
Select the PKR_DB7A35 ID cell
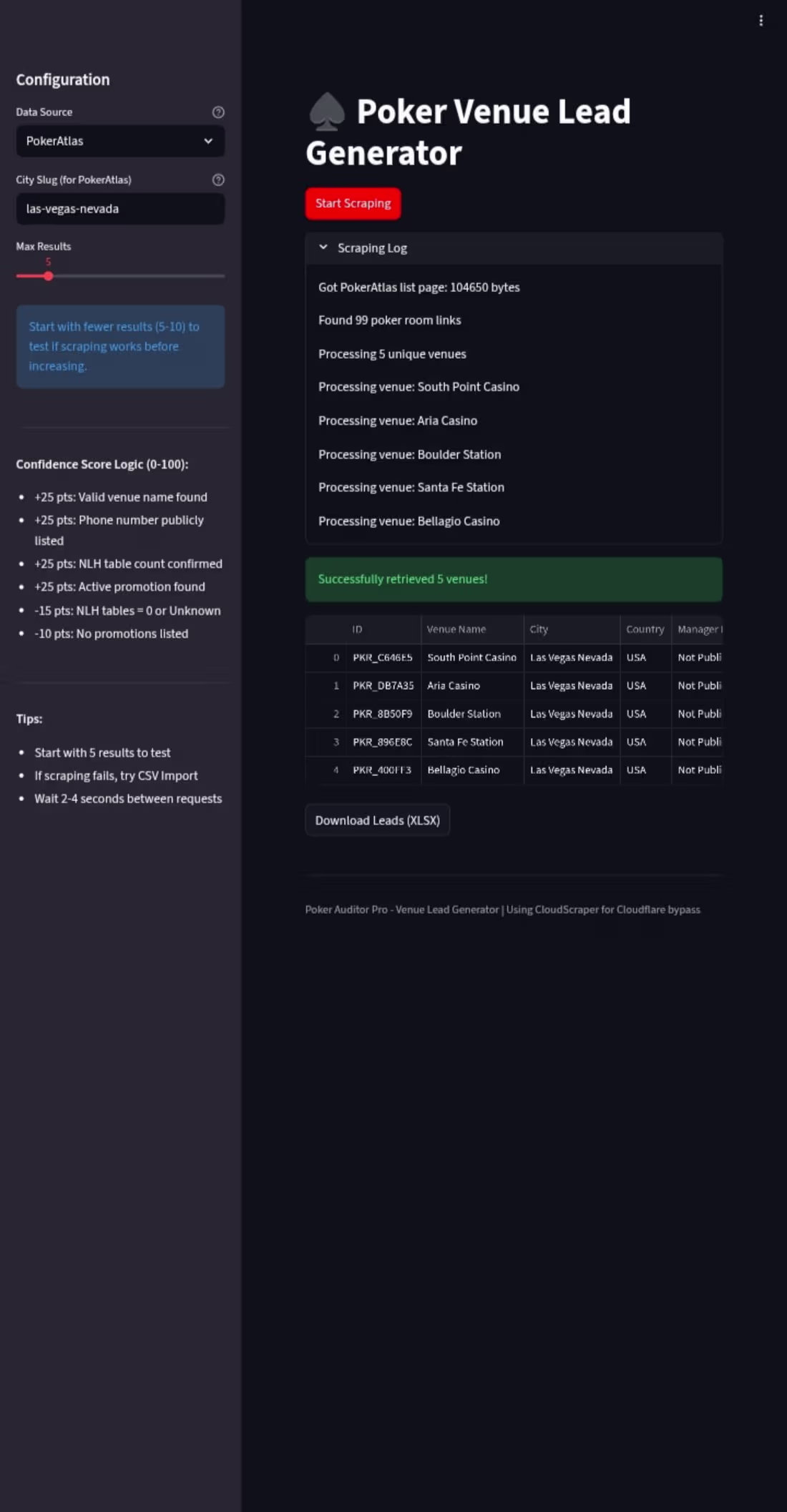tap(383, 685)
